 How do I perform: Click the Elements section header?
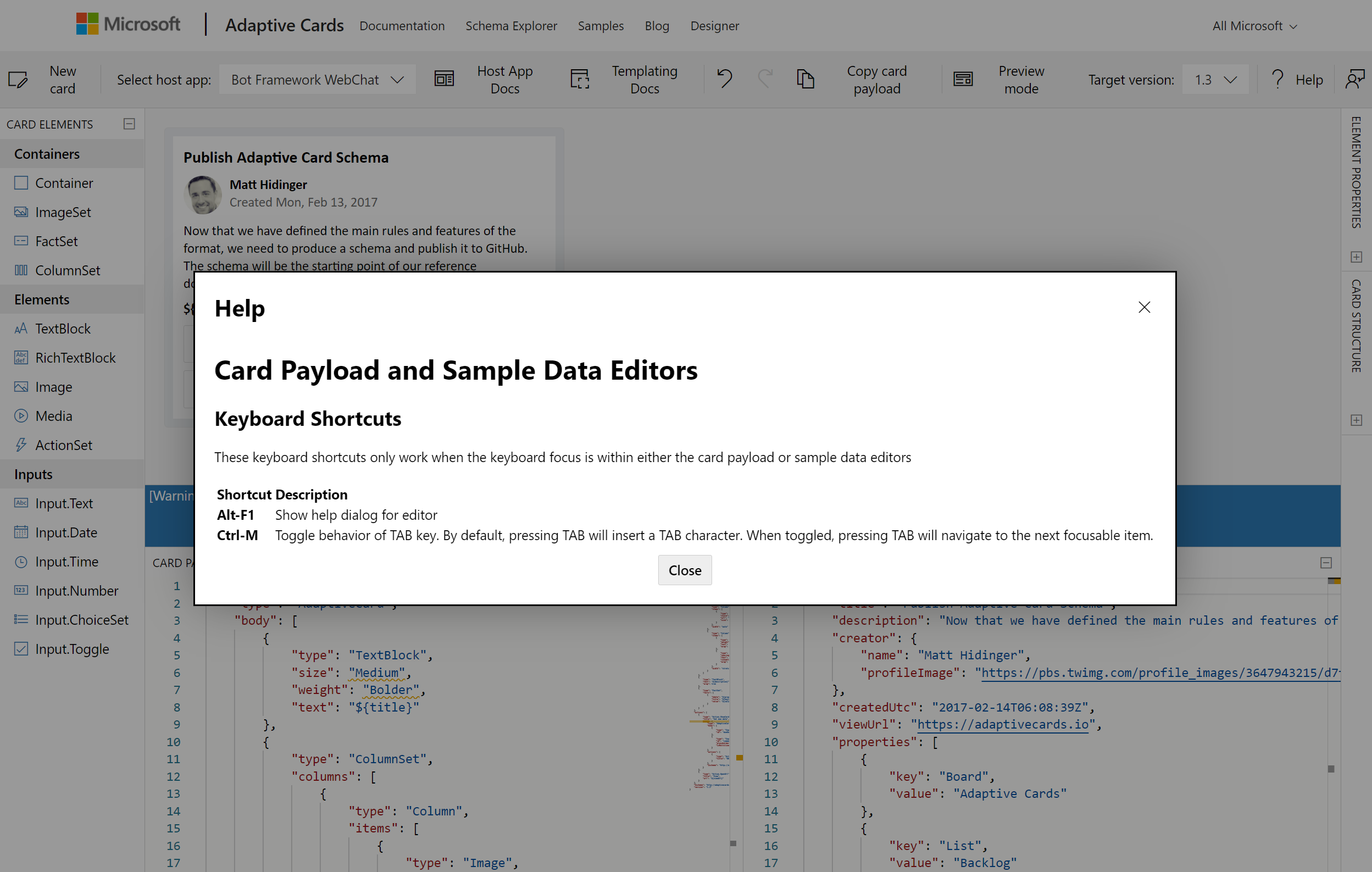click(x=73, y=299)
